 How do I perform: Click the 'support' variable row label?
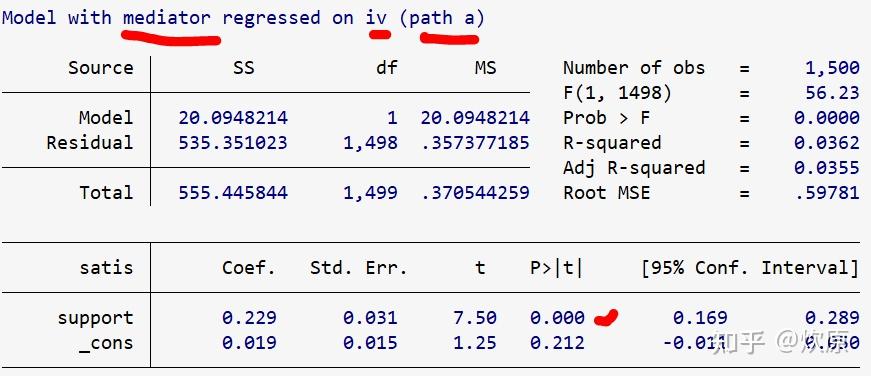coord(95,318)
